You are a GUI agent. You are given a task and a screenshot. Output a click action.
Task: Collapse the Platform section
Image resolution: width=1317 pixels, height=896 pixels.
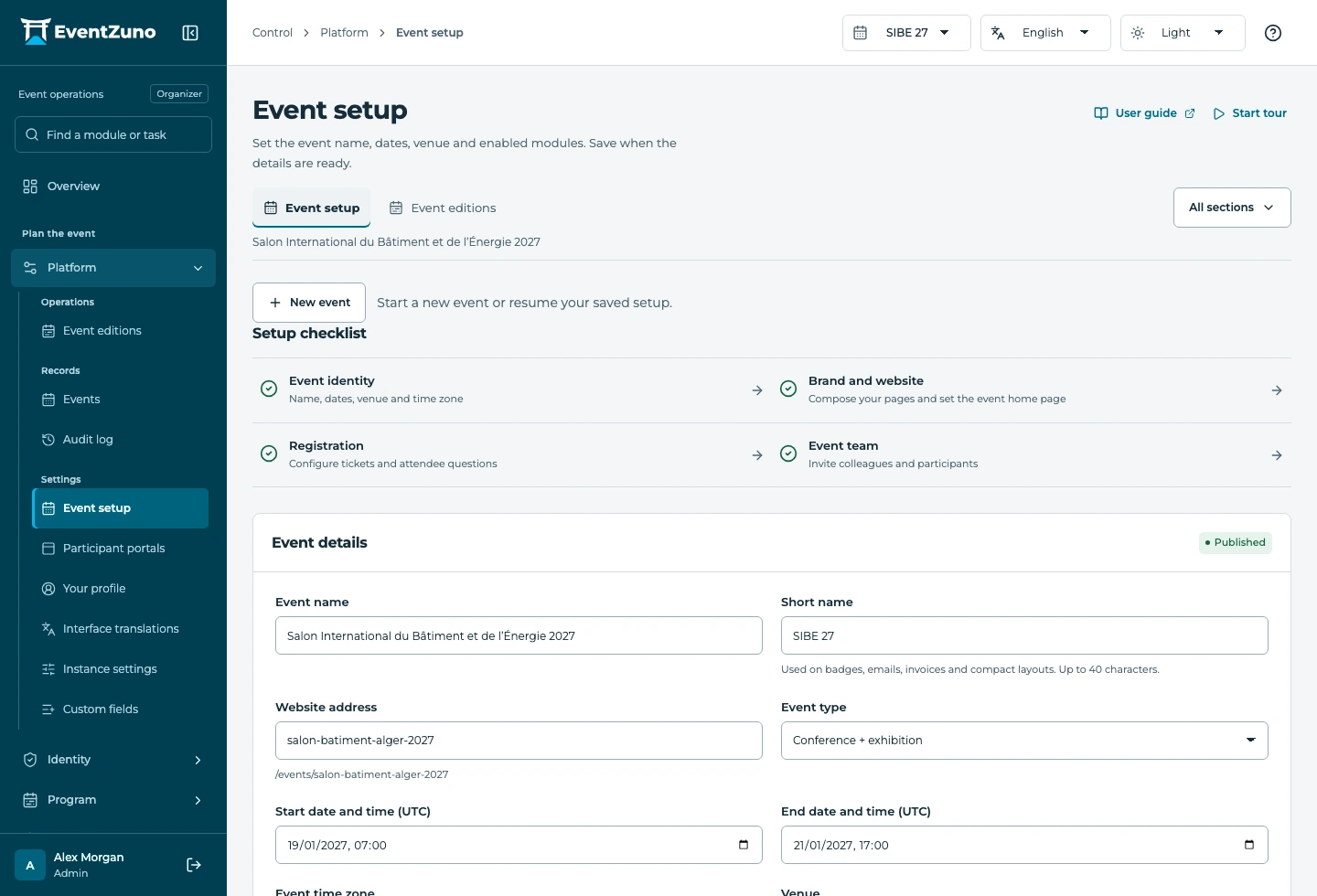click(113, 268)
